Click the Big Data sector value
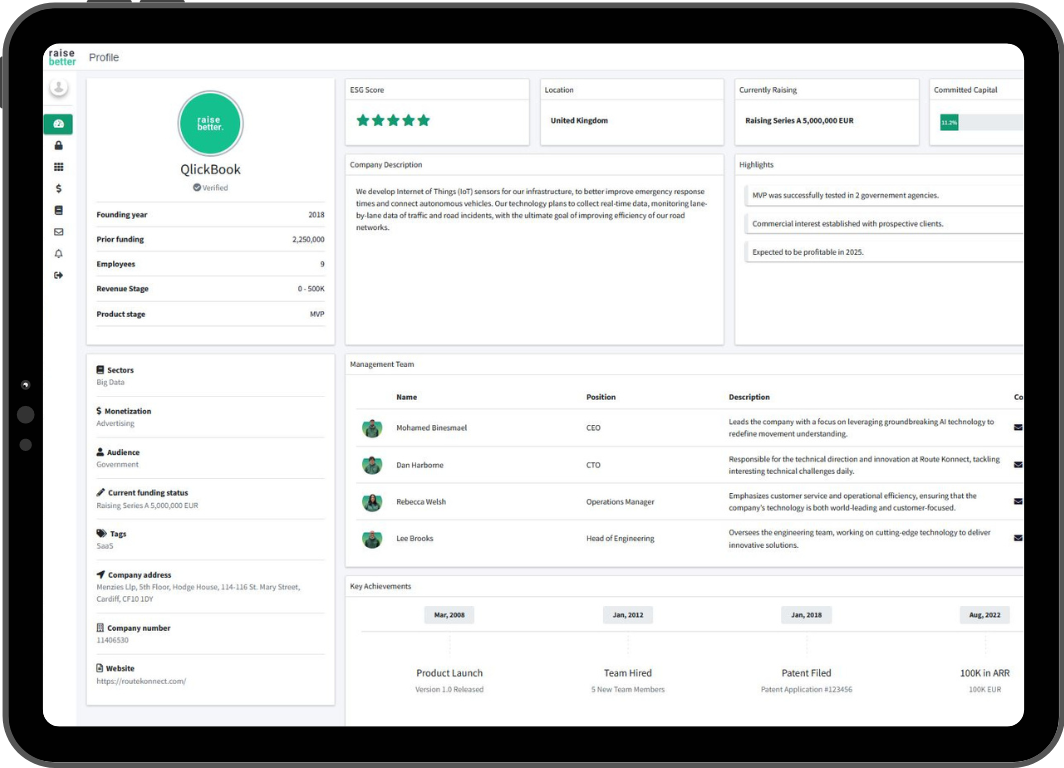This screenshot has height=768, width=1064. [111, 383]
